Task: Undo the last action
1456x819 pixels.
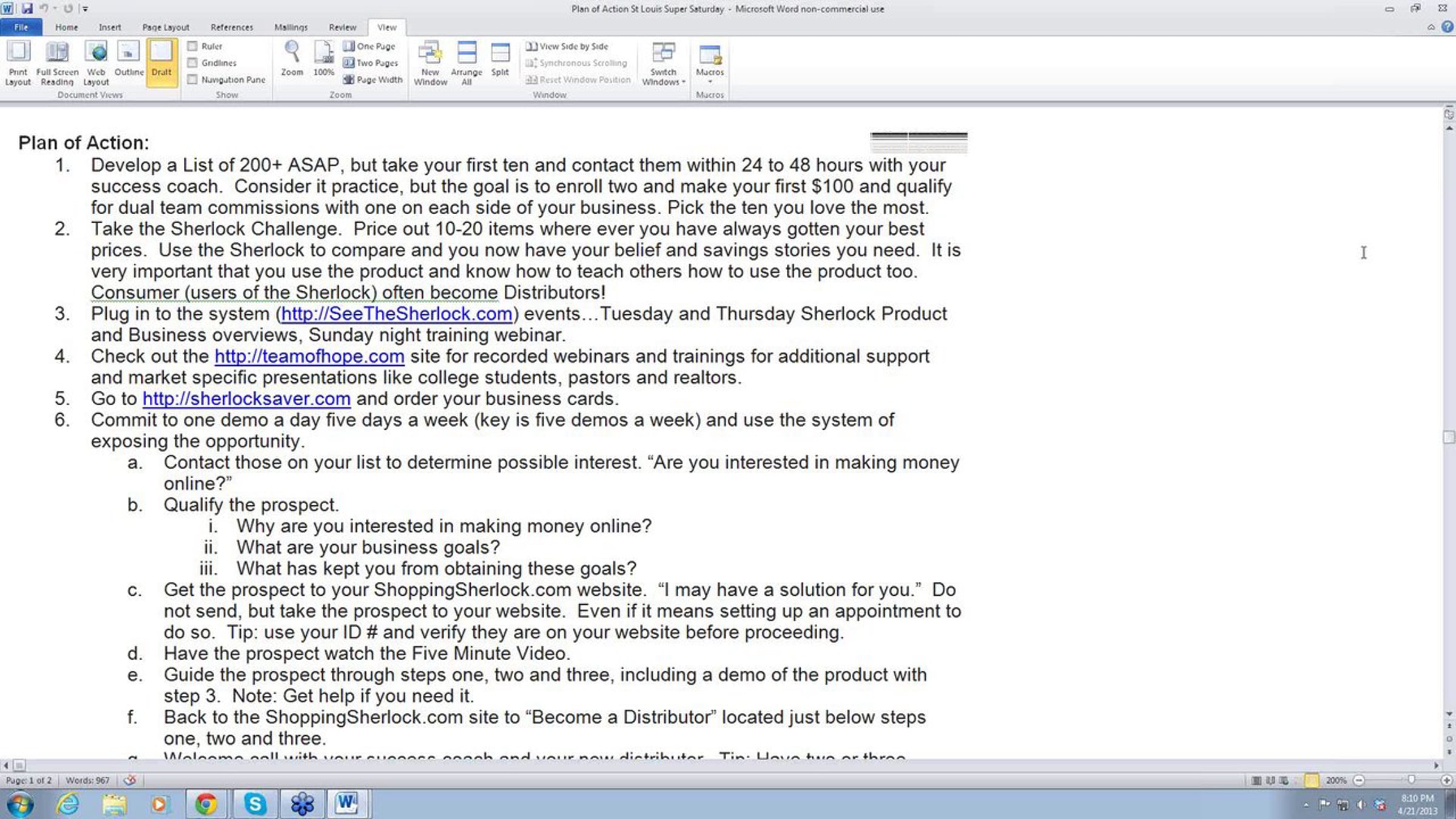Action: pos(44,8)
